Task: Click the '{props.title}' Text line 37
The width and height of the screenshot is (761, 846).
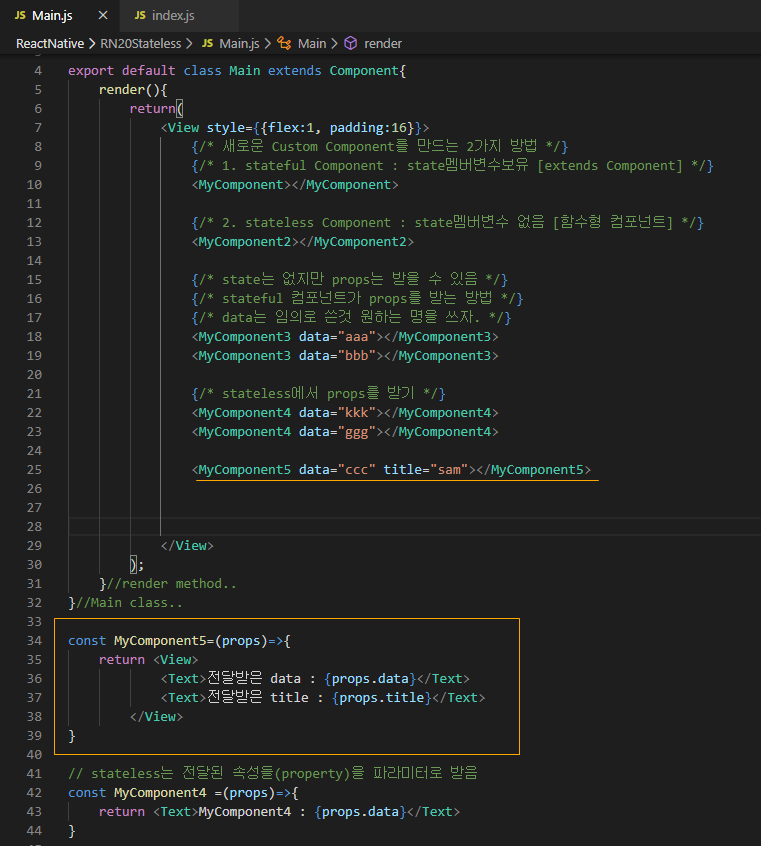Action: 323,698
